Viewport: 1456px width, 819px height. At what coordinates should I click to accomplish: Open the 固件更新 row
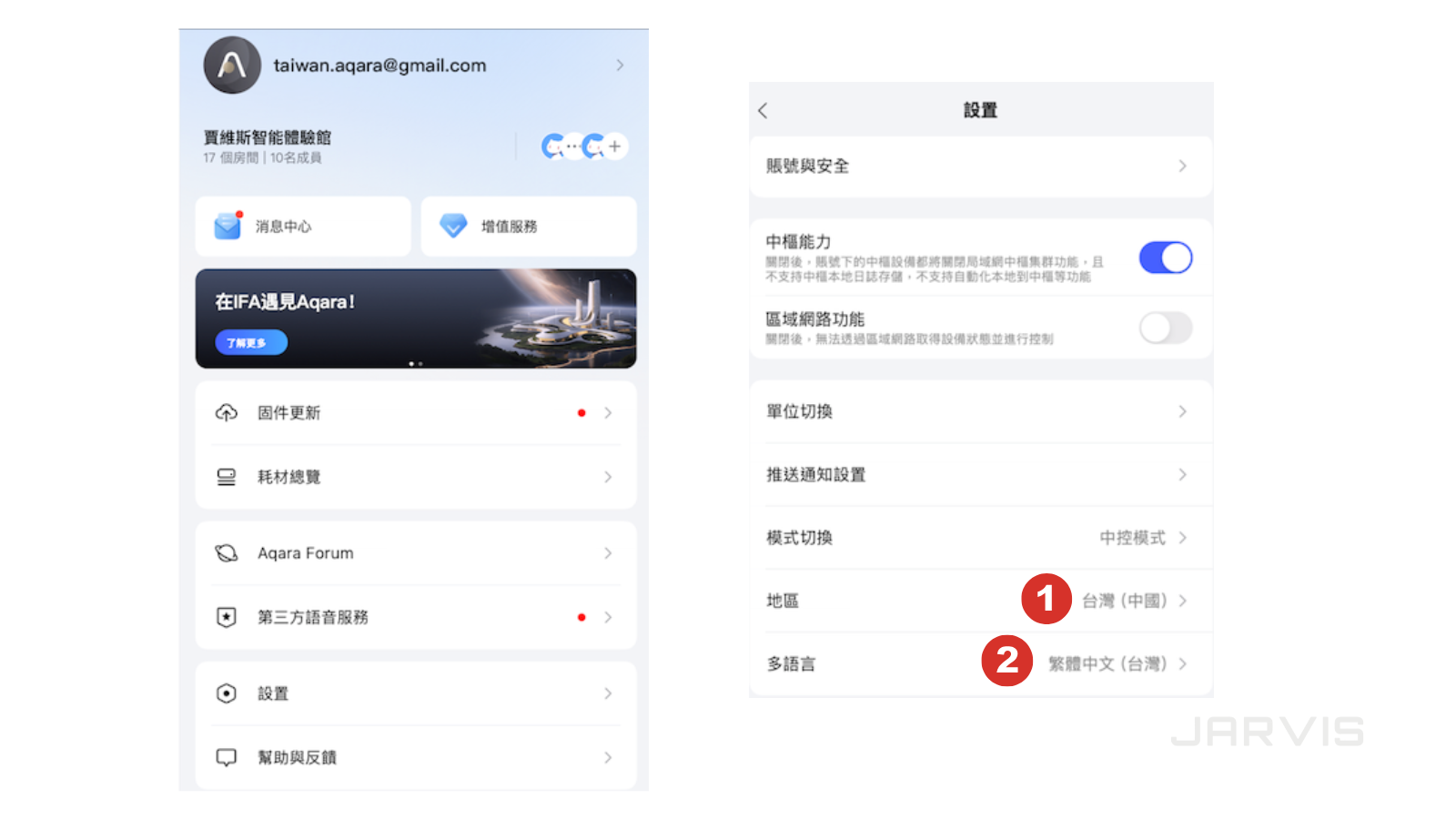pyautogui.click(x=416, y=413)
